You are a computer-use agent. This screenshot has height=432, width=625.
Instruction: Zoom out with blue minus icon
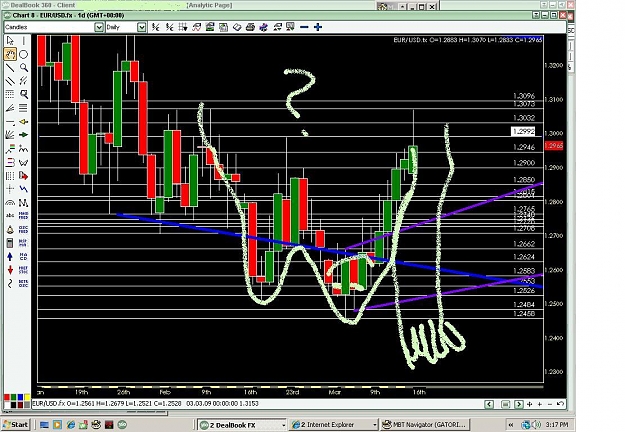click(x=304, y=27)
